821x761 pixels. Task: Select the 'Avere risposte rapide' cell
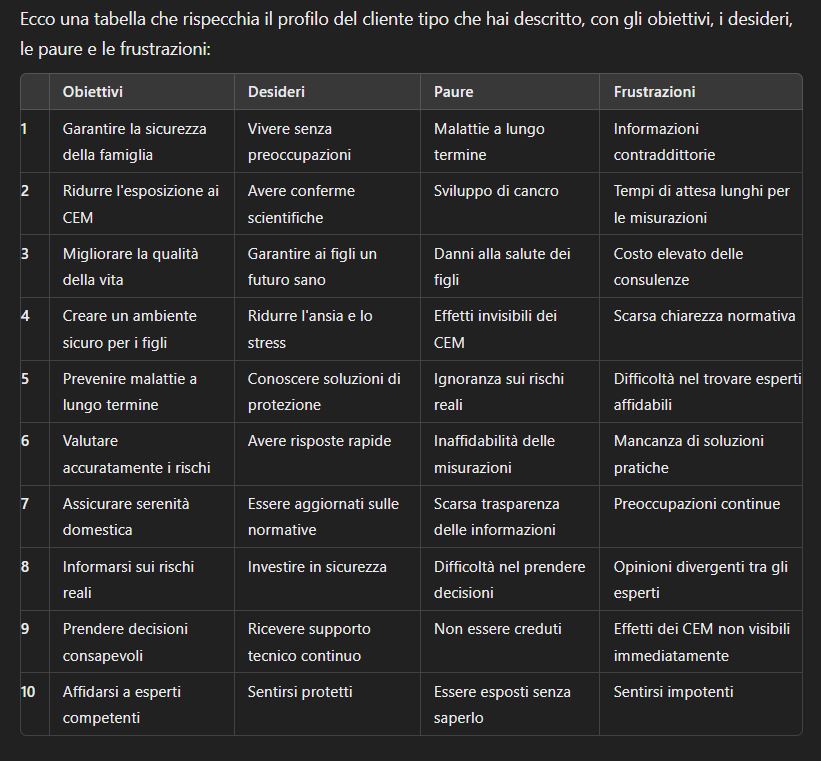click(319, 441)
